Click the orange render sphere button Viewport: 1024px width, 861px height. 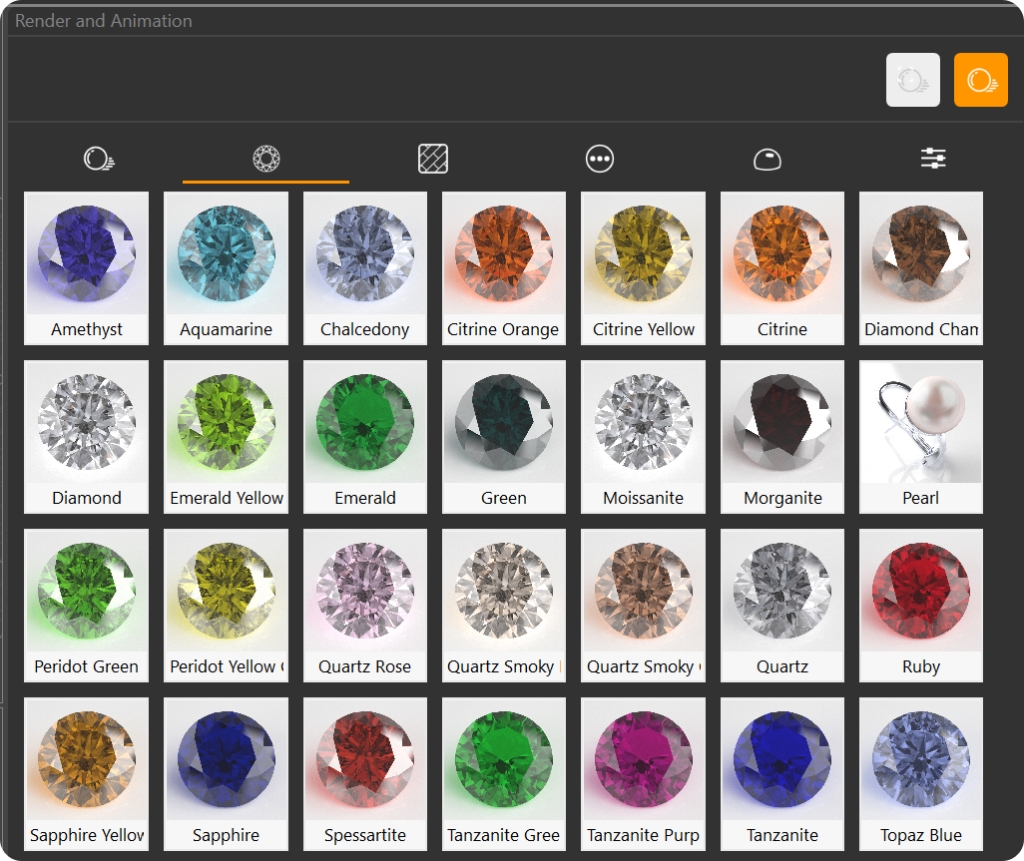tap(980, 80)
